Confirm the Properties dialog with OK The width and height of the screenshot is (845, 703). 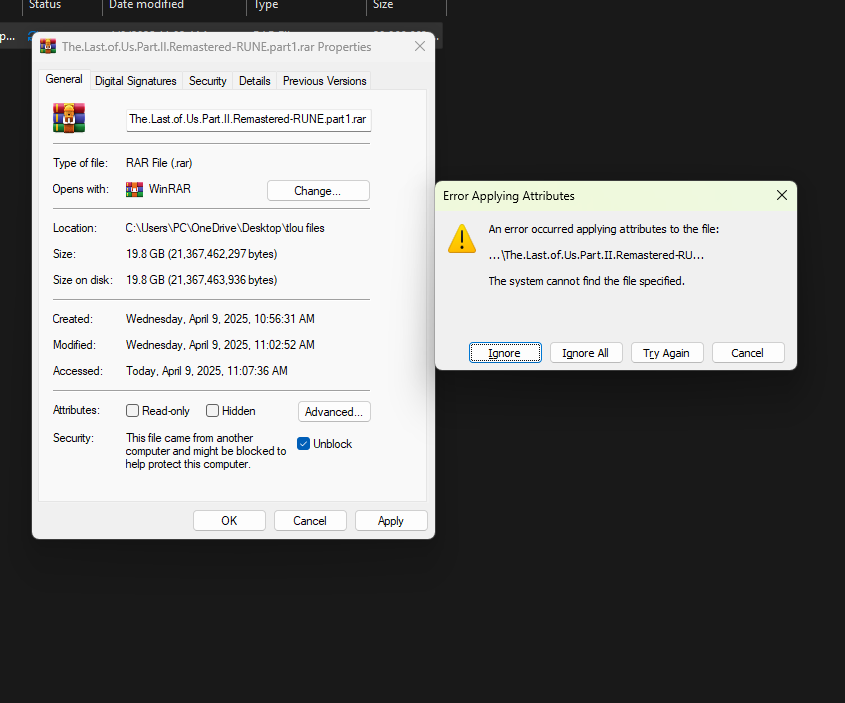click(229, 520)
